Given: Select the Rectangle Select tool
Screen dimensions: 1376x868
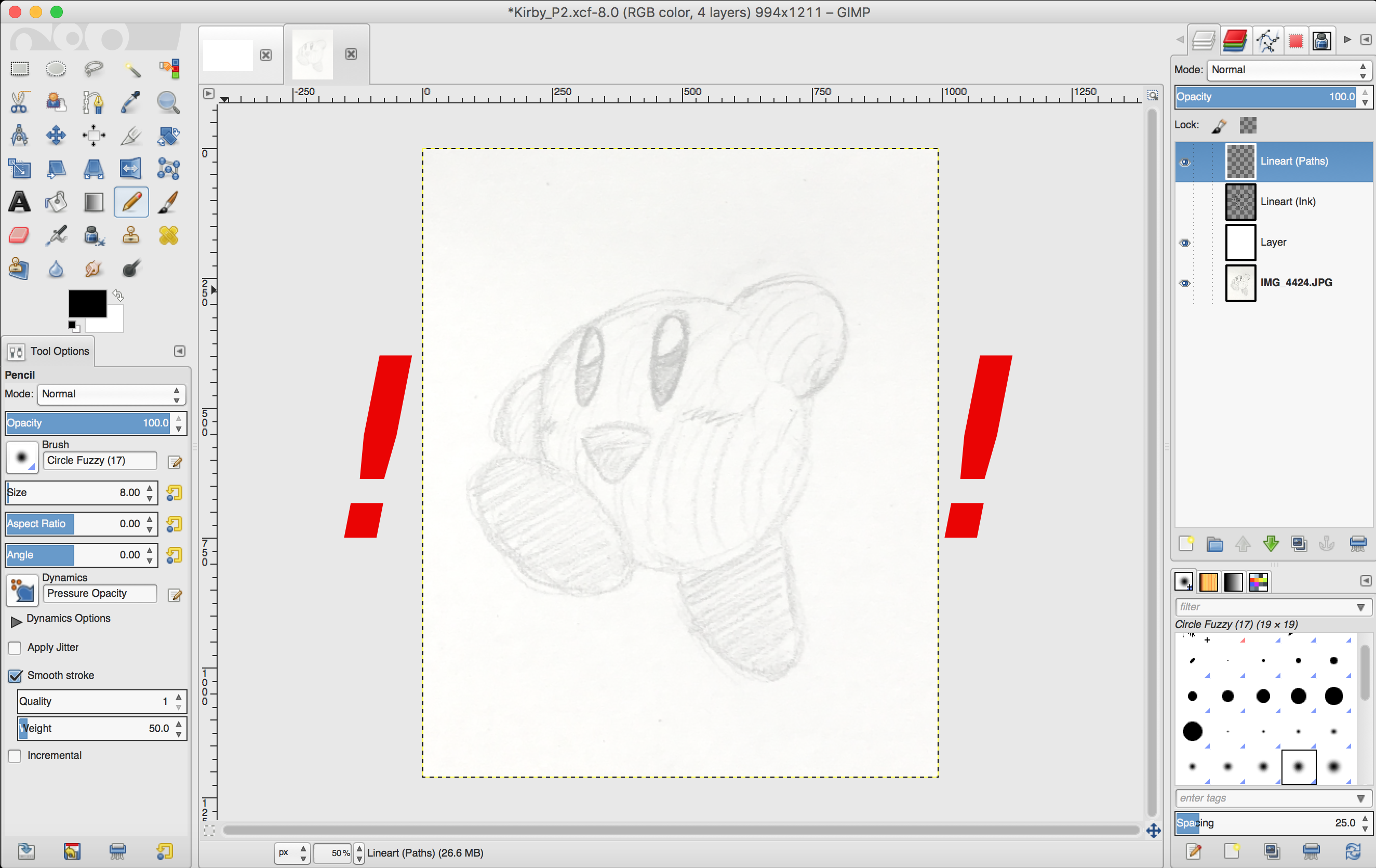Looking at the screenshot, I should click(x=19, y=69).
